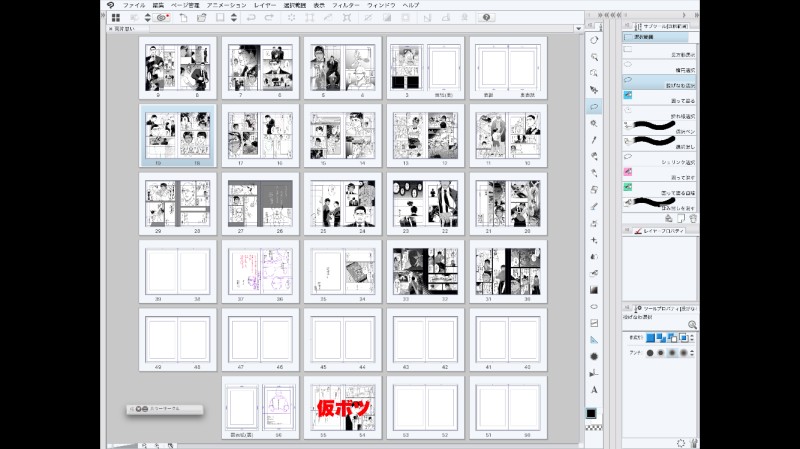Click the Clip Studio swirl icon with red dot
Image resolution: width=800 pixels, height=449 pixels.
click(x=162, y=18)
